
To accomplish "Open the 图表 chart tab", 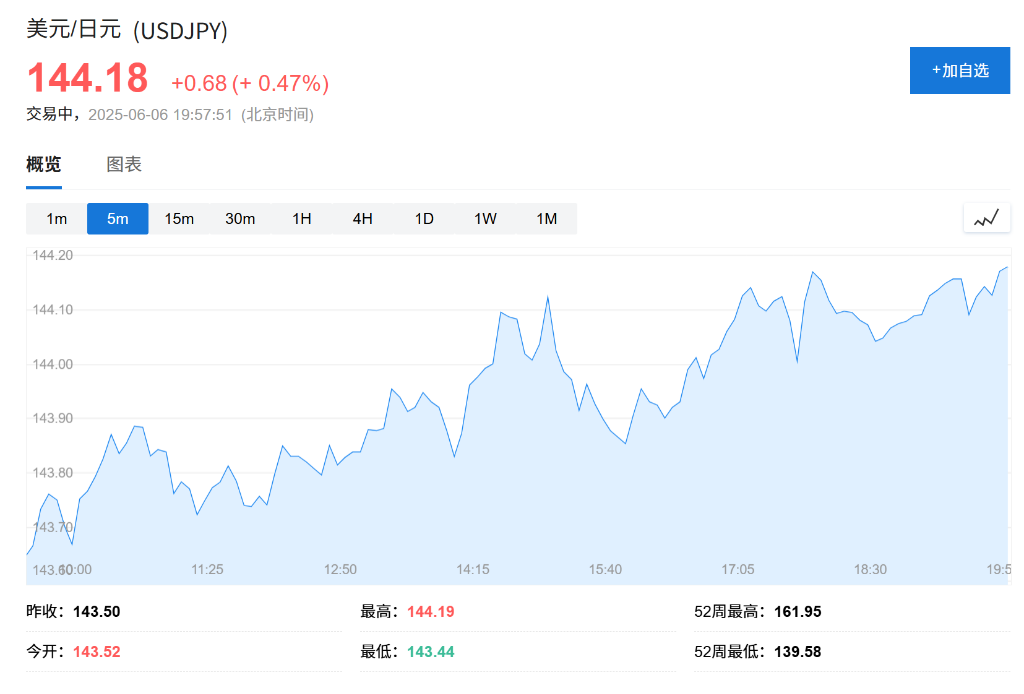I will 124,165.
